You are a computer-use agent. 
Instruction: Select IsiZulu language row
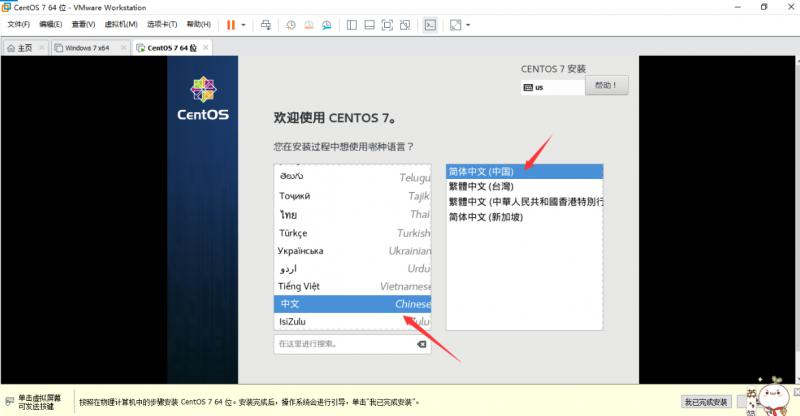point(353,322)
